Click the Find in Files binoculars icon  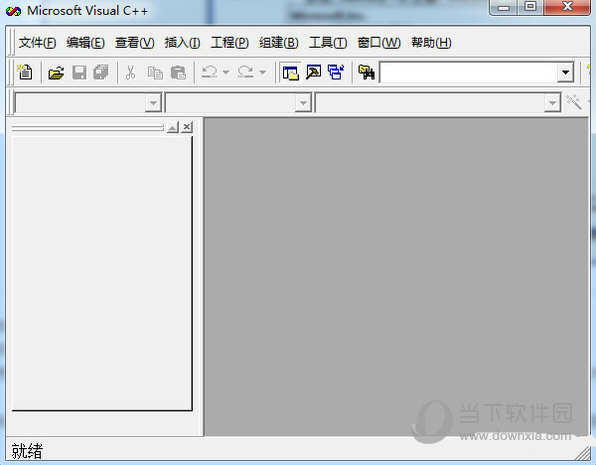click(x=366, y=72)
